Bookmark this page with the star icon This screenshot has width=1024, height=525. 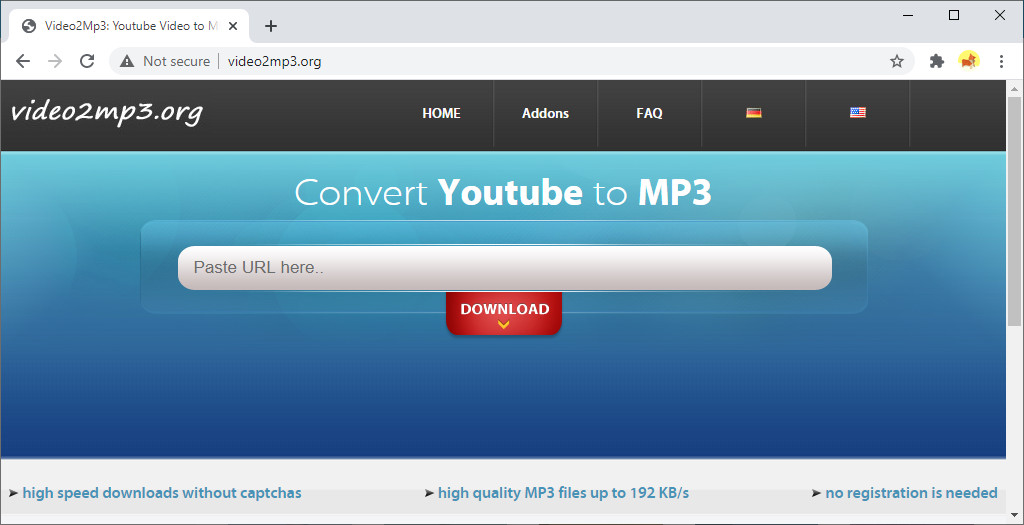coord(897,61)
